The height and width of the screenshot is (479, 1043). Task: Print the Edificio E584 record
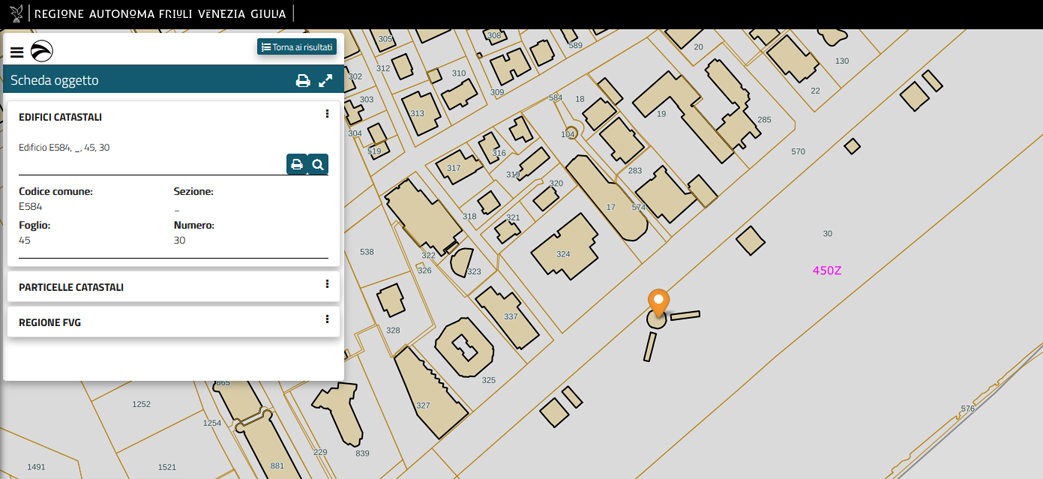pos(297,165)
